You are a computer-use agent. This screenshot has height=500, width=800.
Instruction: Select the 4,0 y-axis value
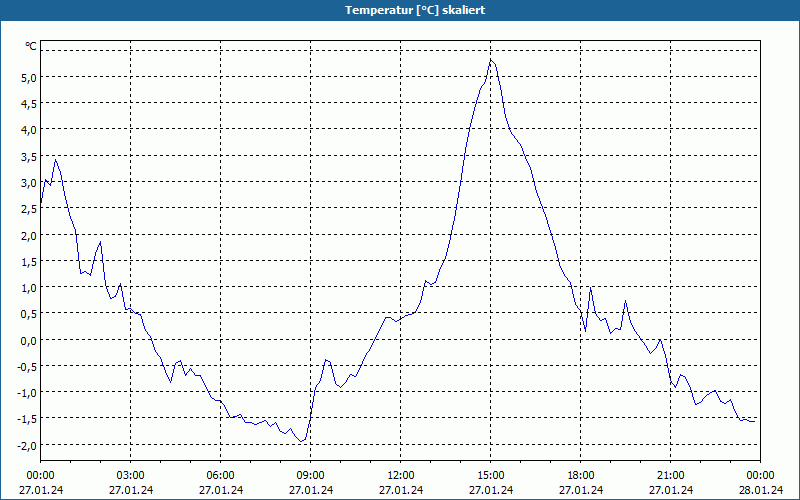pyautogui.click(x=29, y=130)
